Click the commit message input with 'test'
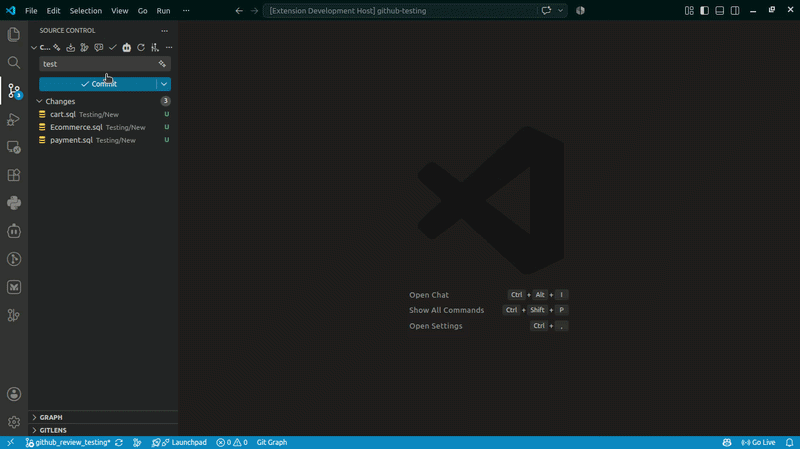Image resolution: width=800 pixels, height=449 pixels. point(98,64)
